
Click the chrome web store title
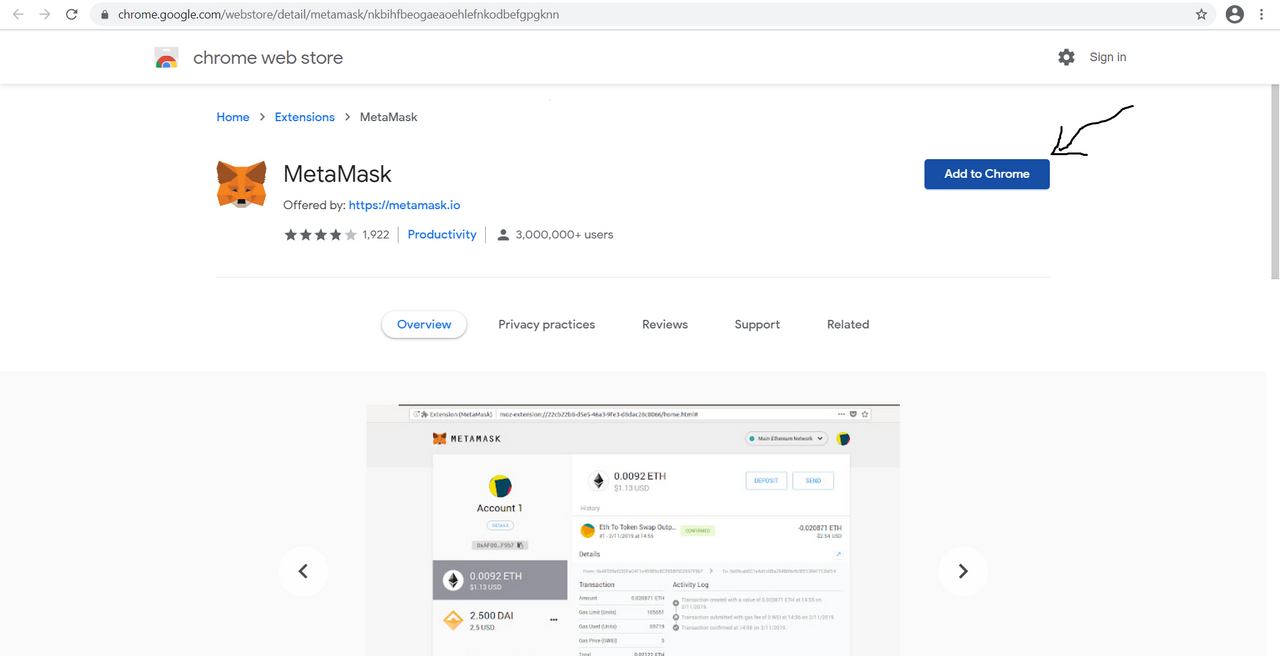(x=268, y=58)
